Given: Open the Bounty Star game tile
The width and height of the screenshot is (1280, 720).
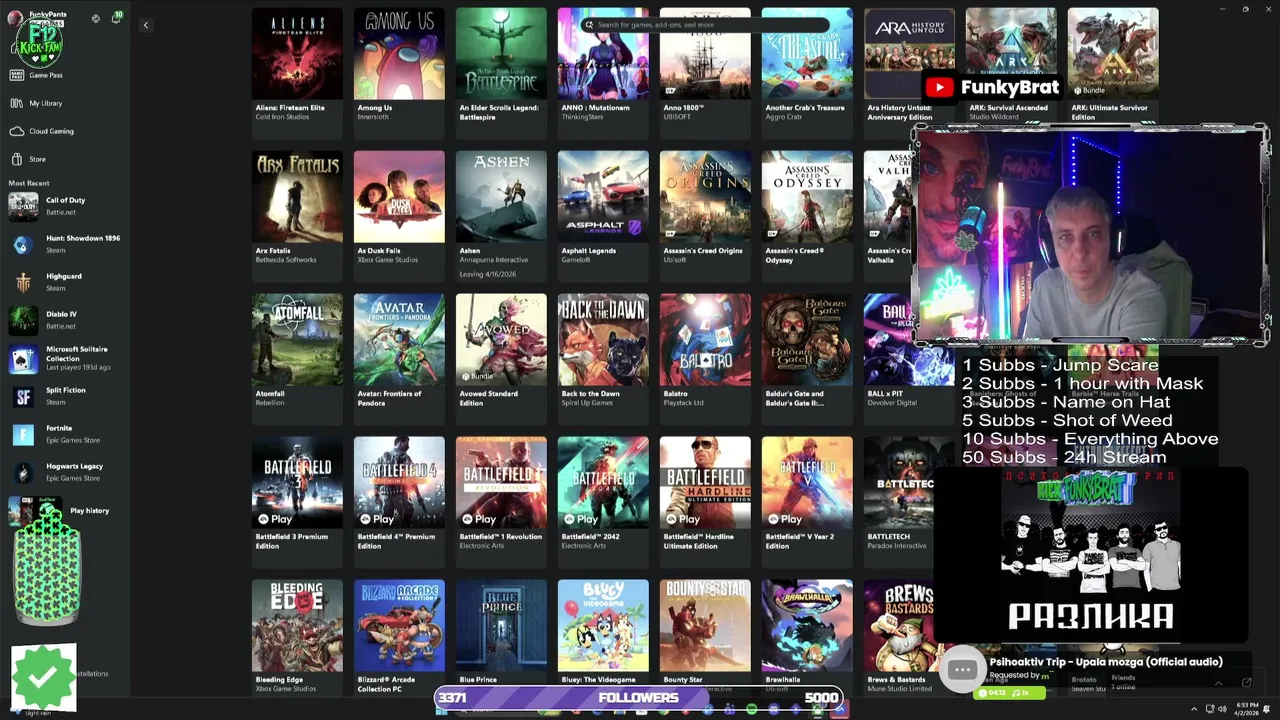Looking at the screenshot, I should [x=705, y=637].
